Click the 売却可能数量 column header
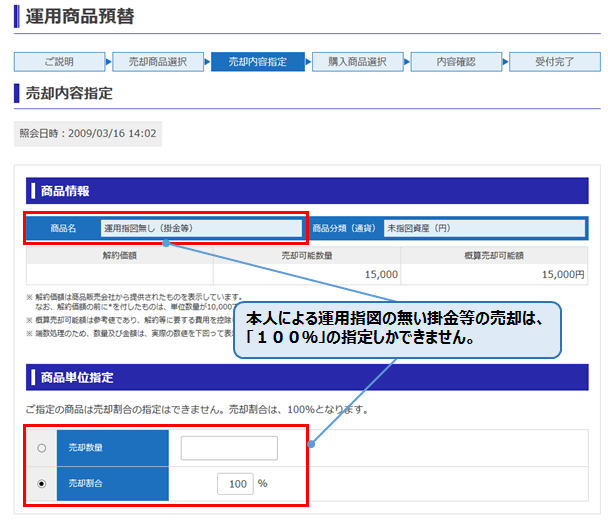 pyautogui.click(x=307, y=256)
